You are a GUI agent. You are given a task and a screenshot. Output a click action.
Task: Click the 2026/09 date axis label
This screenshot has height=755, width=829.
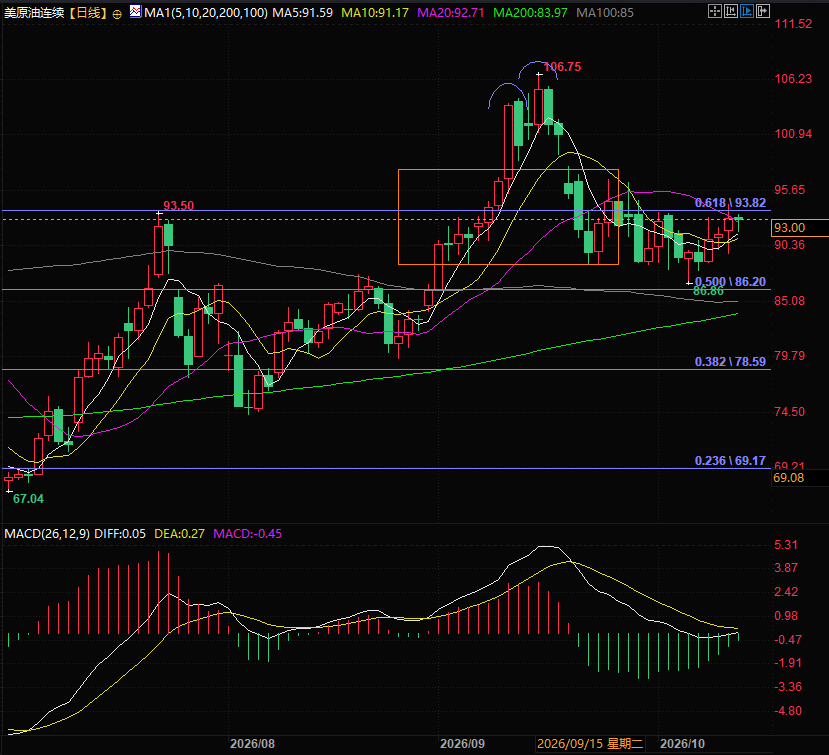coord(462,744)
